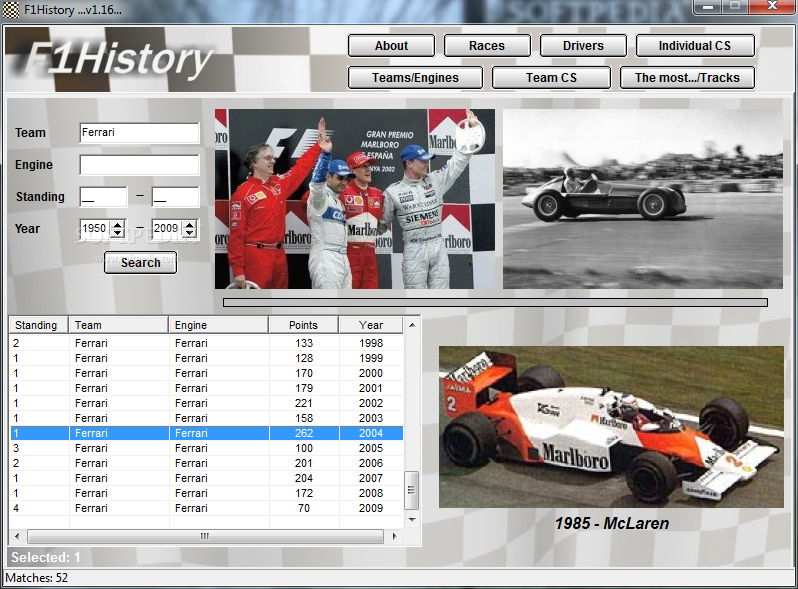Viewport: 798px width, 589px height.
Task: Open the About section
Action: [x=391, y=46]
